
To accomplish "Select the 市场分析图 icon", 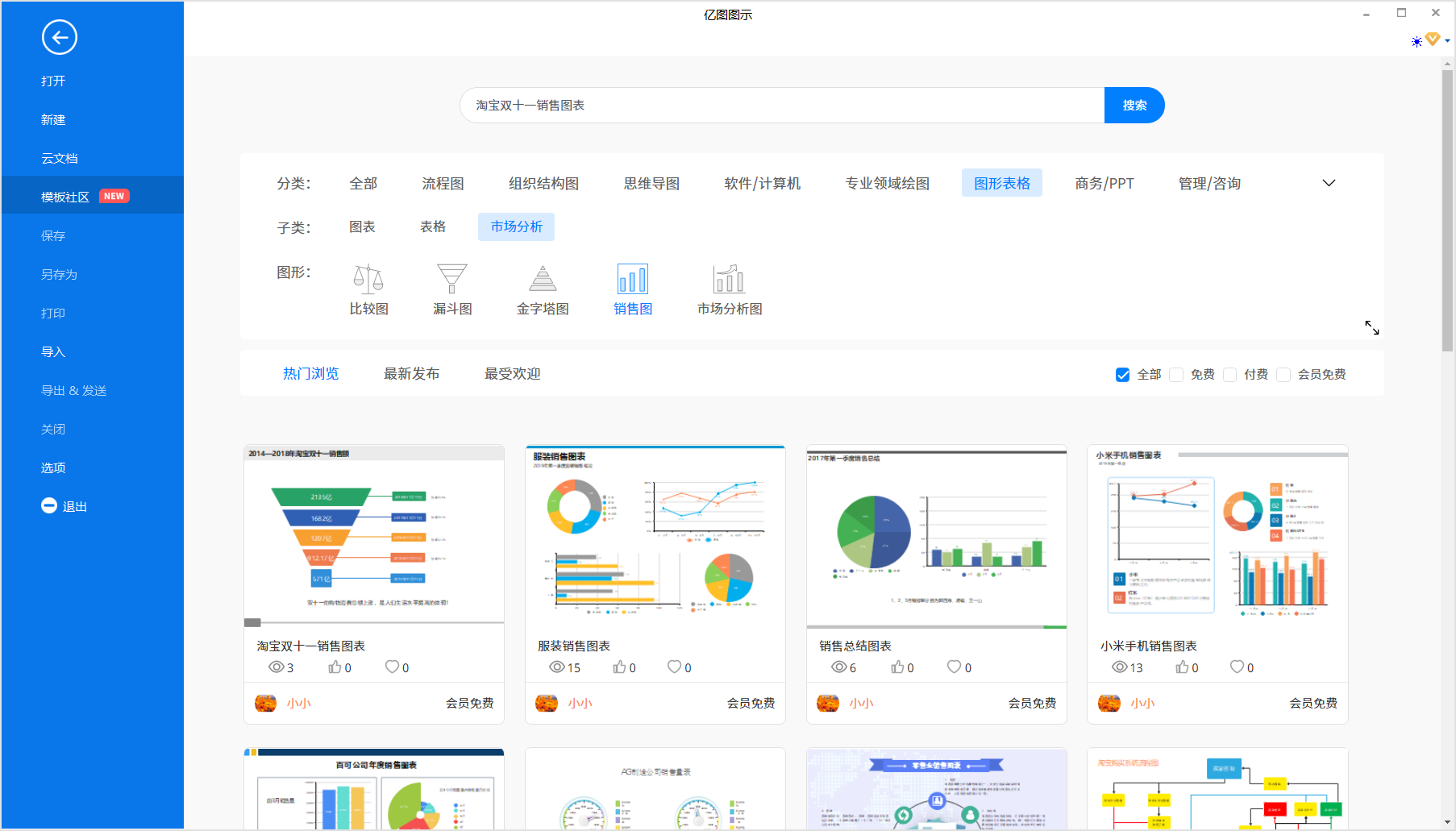I will point(730,279).
